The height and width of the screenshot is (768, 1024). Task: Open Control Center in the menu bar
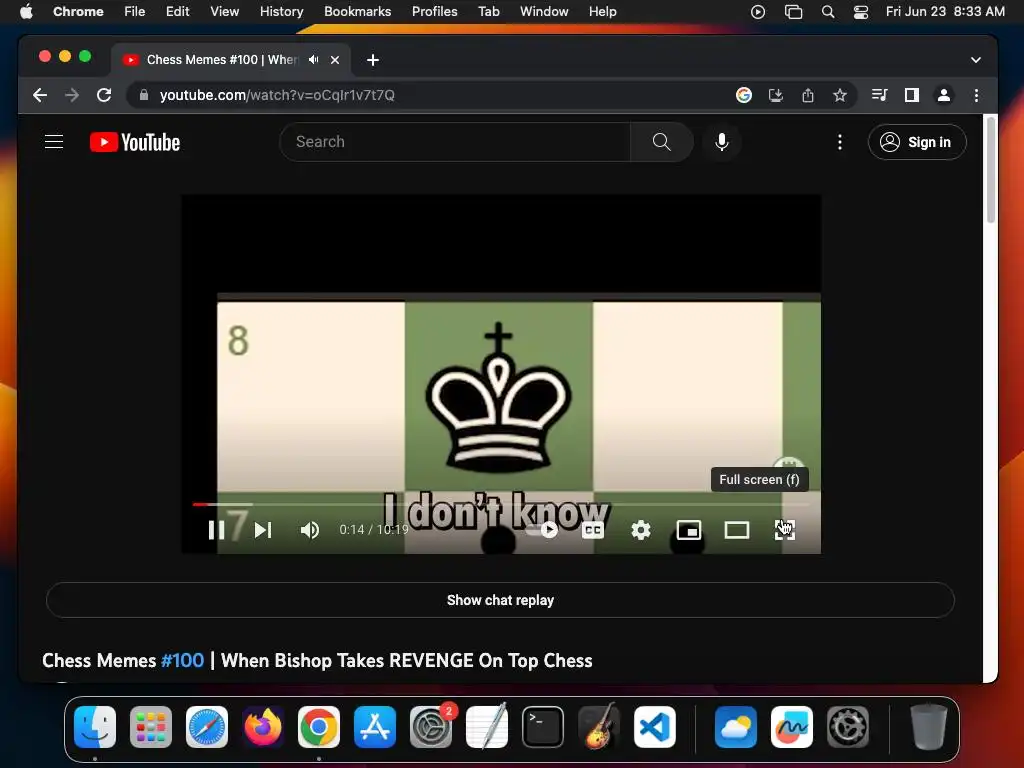tap(861, 11)
